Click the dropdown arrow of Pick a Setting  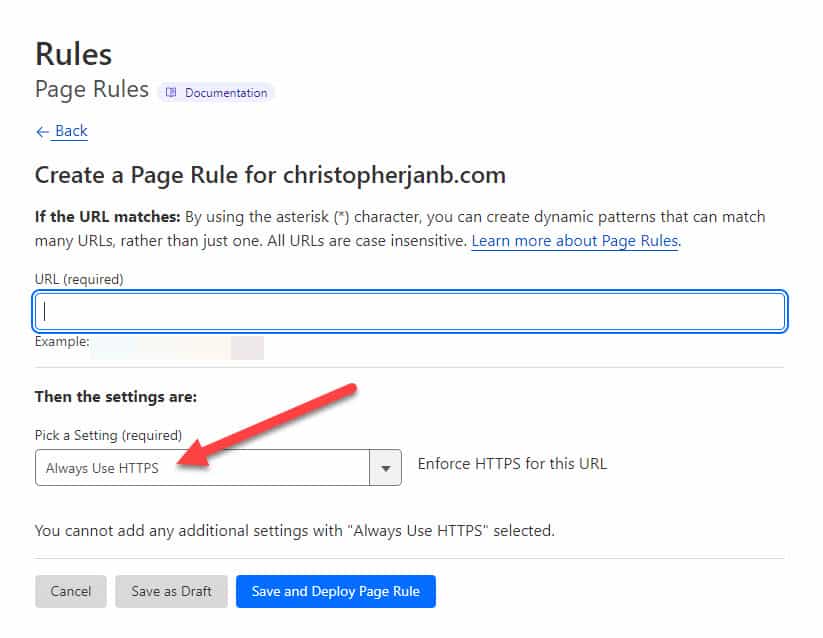(386, 468)
